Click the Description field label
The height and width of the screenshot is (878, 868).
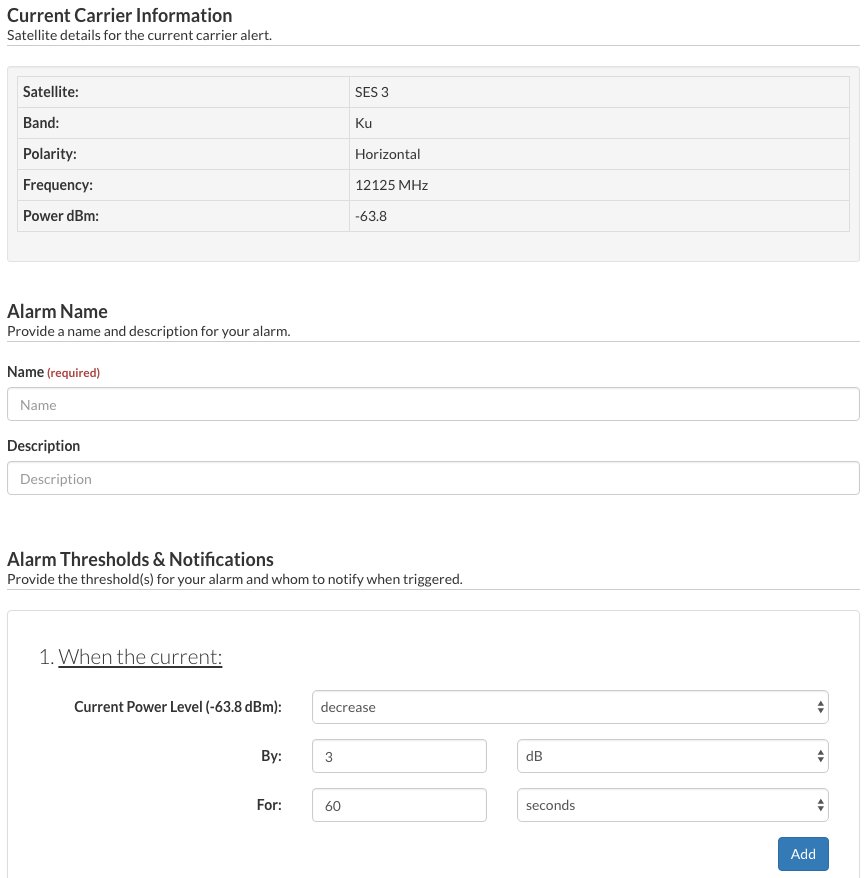(x=44, y=446)
